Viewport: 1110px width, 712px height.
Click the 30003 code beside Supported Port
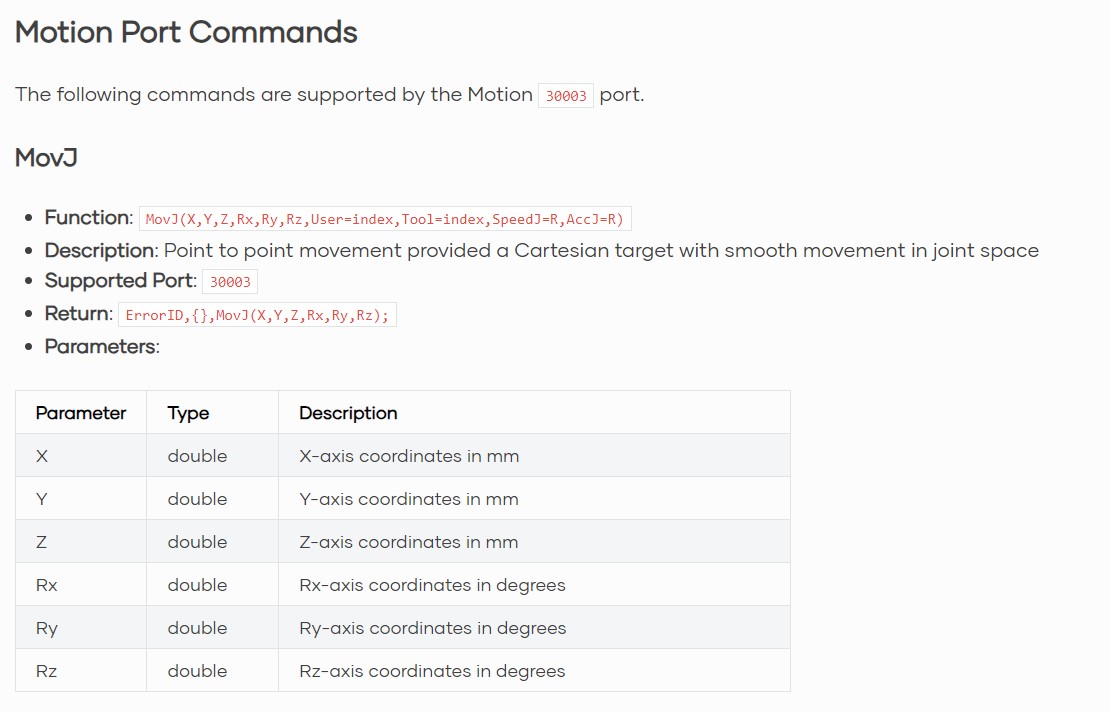click(x=230, y=282)
